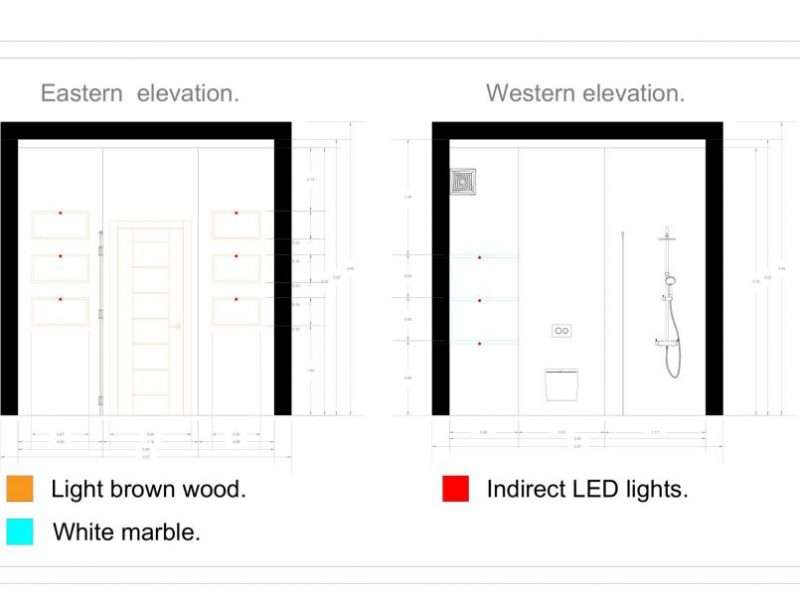Select the overhead rain shower head

coord(667,238)
